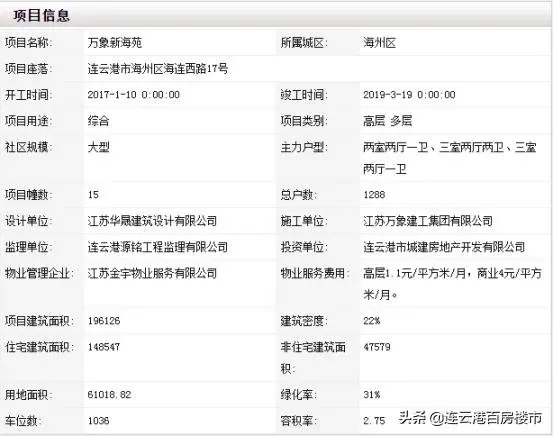Click investor 连云港市城建房地产开发有限公司
The width and height of the screenshot is (554, 437).
tap(444, 247)
